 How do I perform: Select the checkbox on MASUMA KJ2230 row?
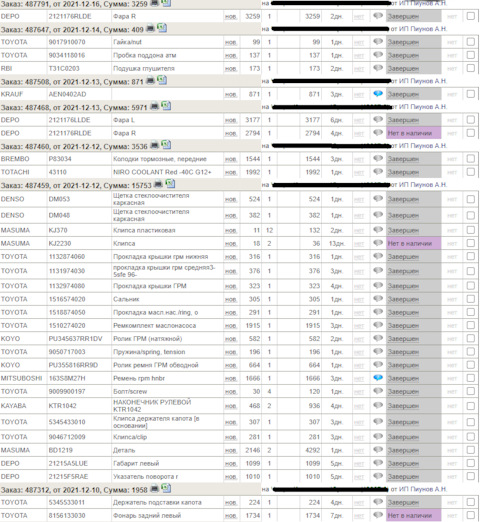pos(471,243)
